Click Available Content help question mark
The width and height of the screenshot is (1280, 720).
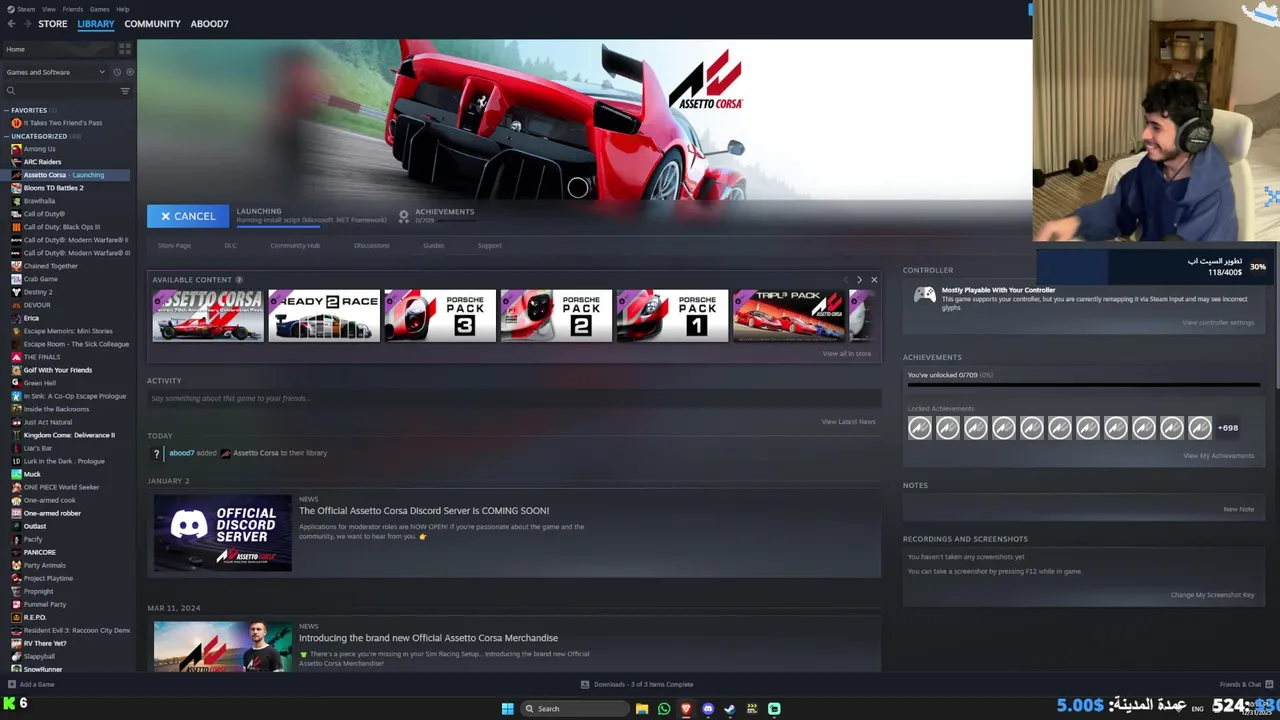pos(239,280)
